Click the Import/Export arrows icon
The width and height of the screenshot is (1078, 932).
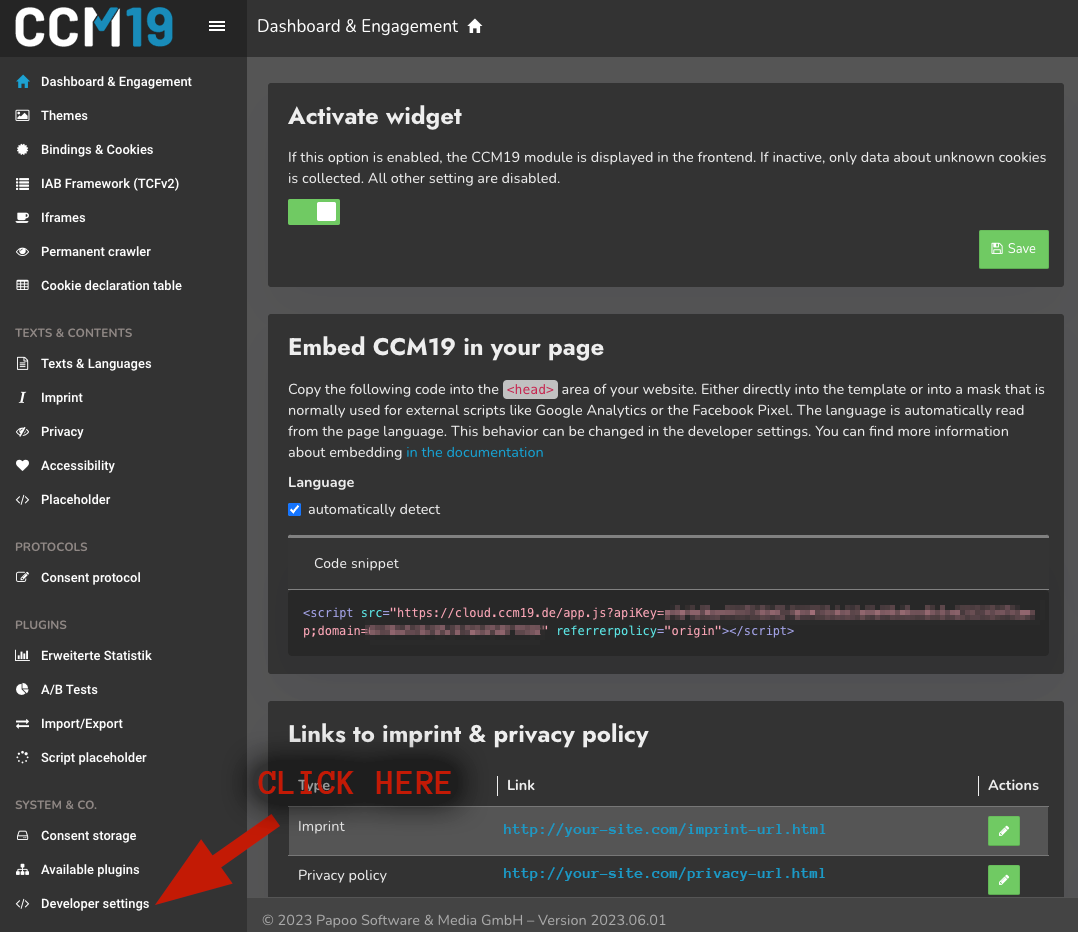coord(23,724)
